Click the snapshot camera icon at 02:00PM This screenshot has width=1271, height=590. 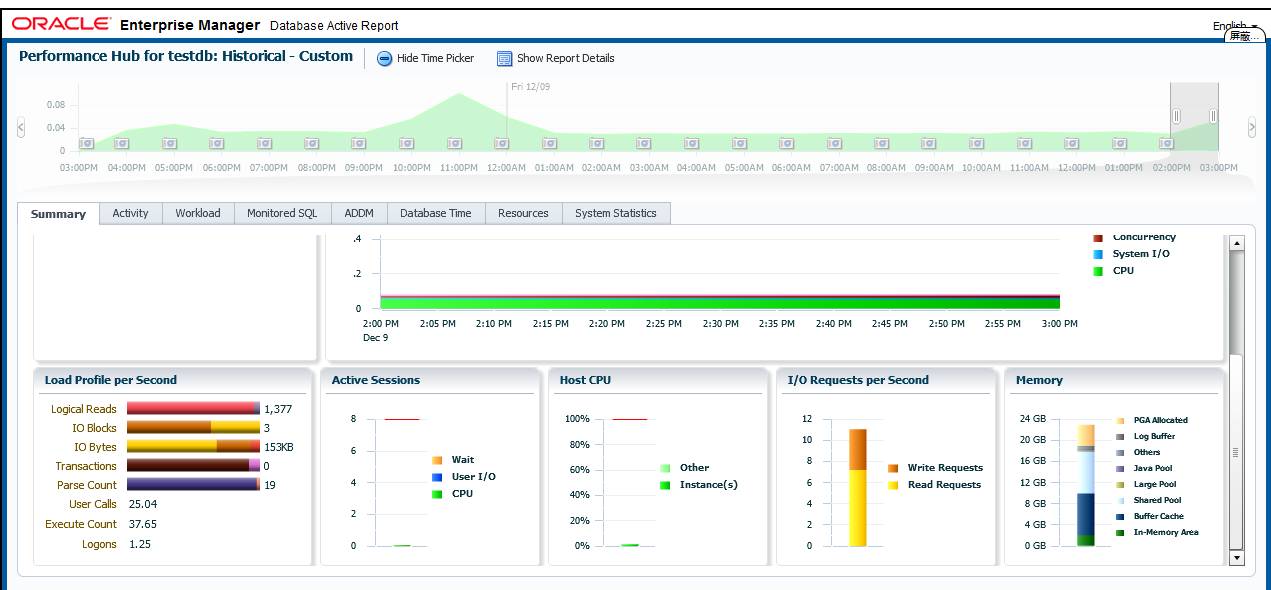click(x=1166, y=144)
